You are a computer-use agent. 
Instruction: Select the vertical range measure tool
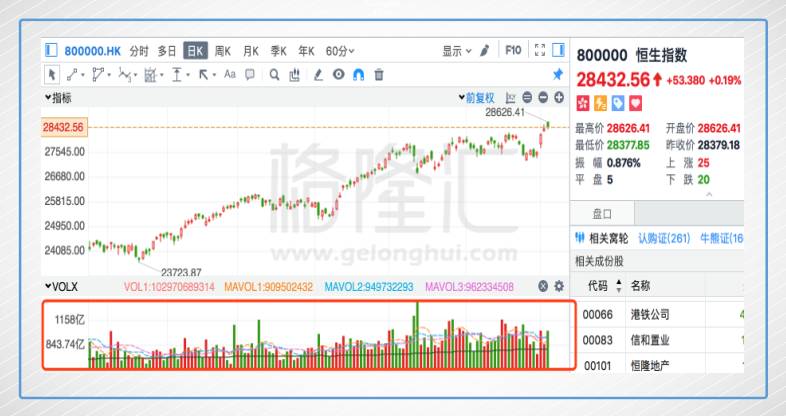[x=177, y=75]
